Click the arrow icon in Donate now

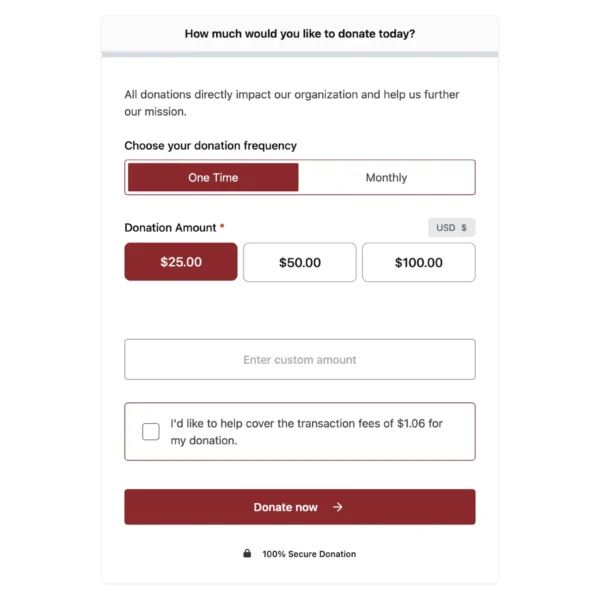coord(338,507)
